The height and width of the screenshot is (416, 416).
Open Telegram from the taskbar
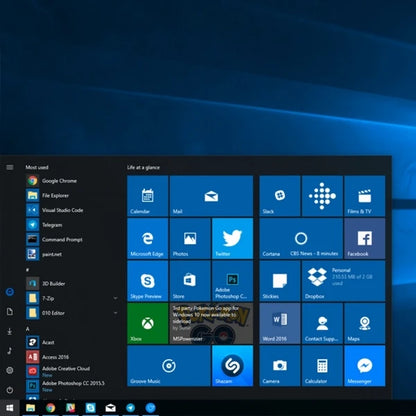click(x=130, y=408)
